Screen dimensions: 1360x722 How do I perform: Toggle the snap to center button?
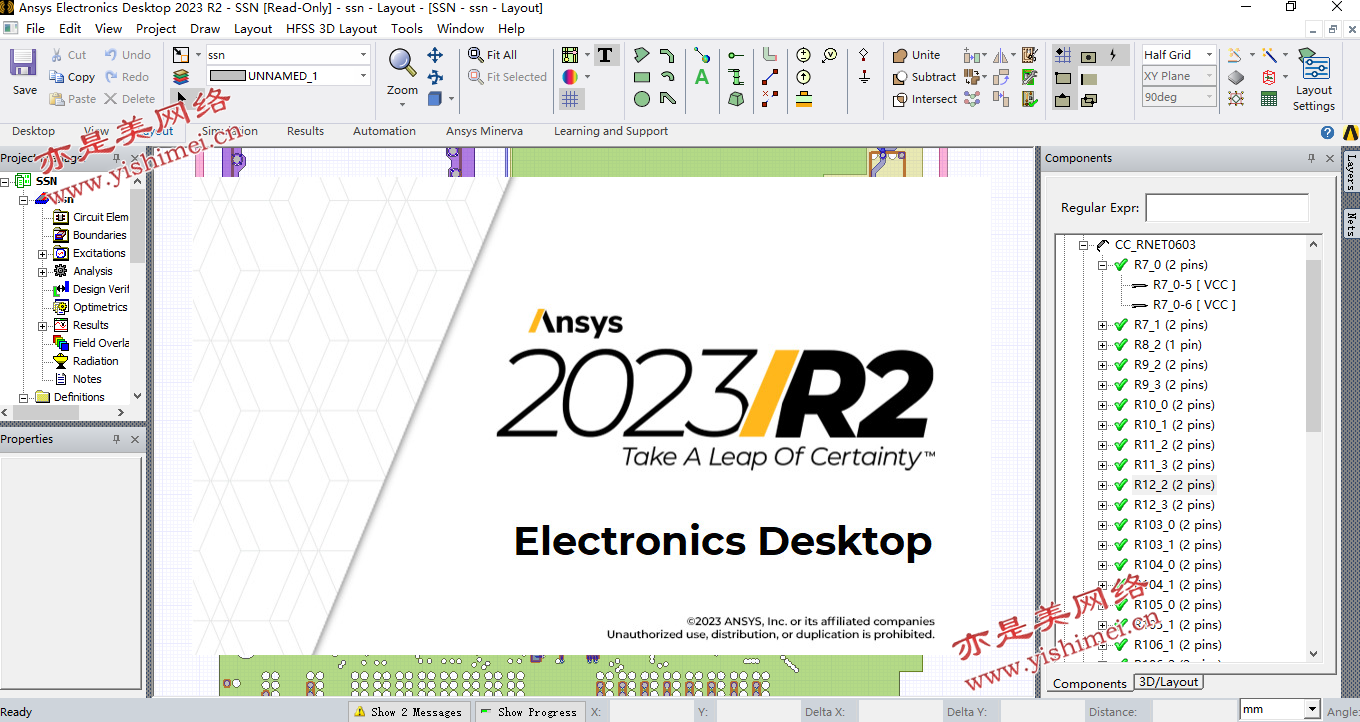point(1089,55)
